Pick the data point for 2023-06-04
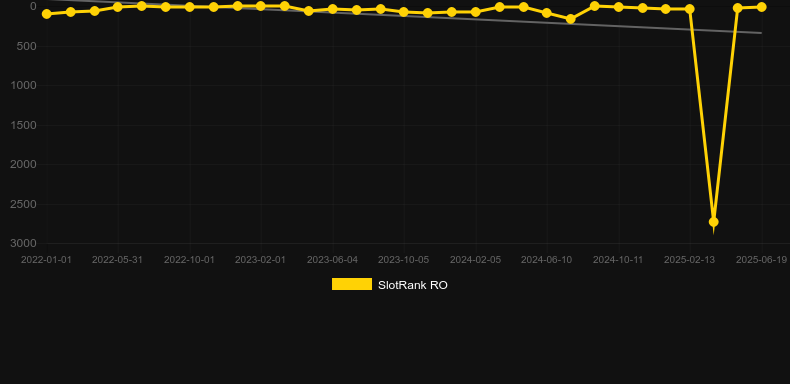The height and width of the screenshot is (384, 790). (333, 9)
